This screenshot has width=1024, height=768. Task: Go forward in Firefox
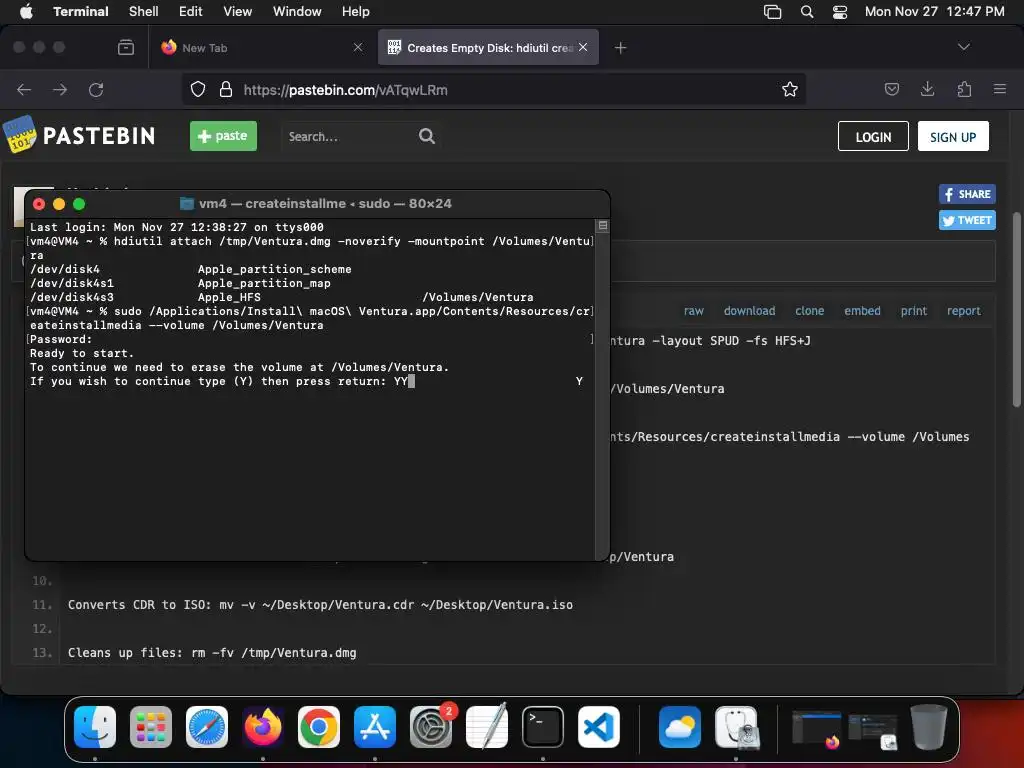pyautogui.click(x=60, y=89)
